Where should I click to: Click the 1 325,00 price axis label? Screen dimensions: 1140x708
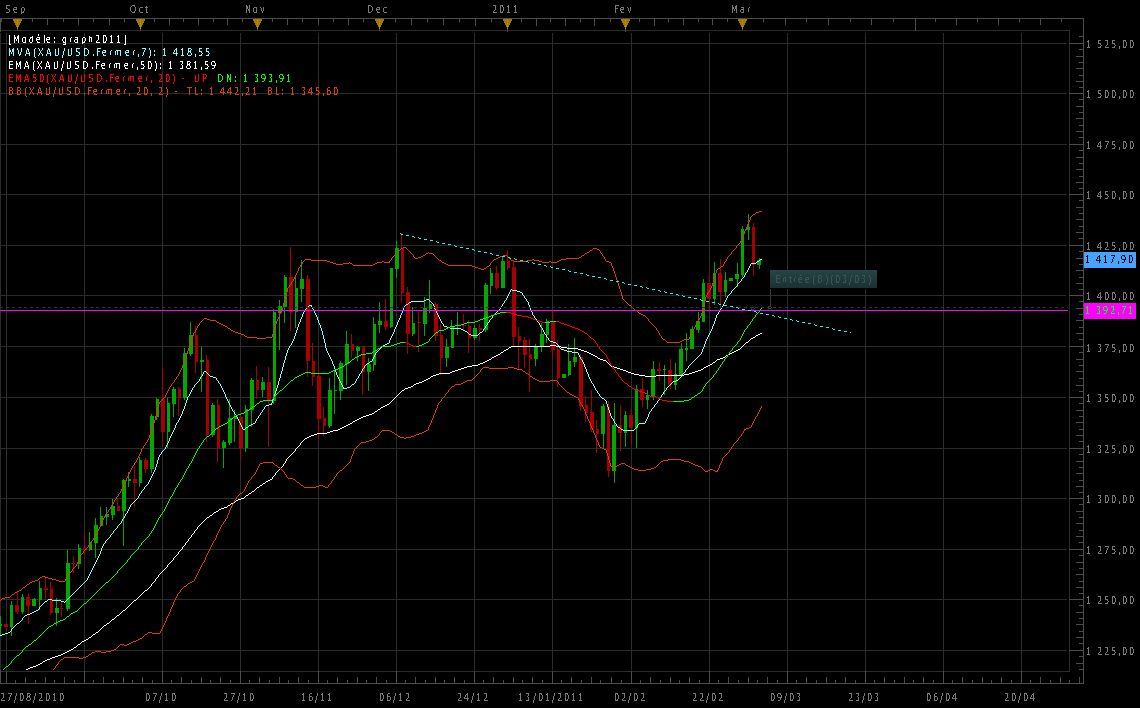(1110, 449)
